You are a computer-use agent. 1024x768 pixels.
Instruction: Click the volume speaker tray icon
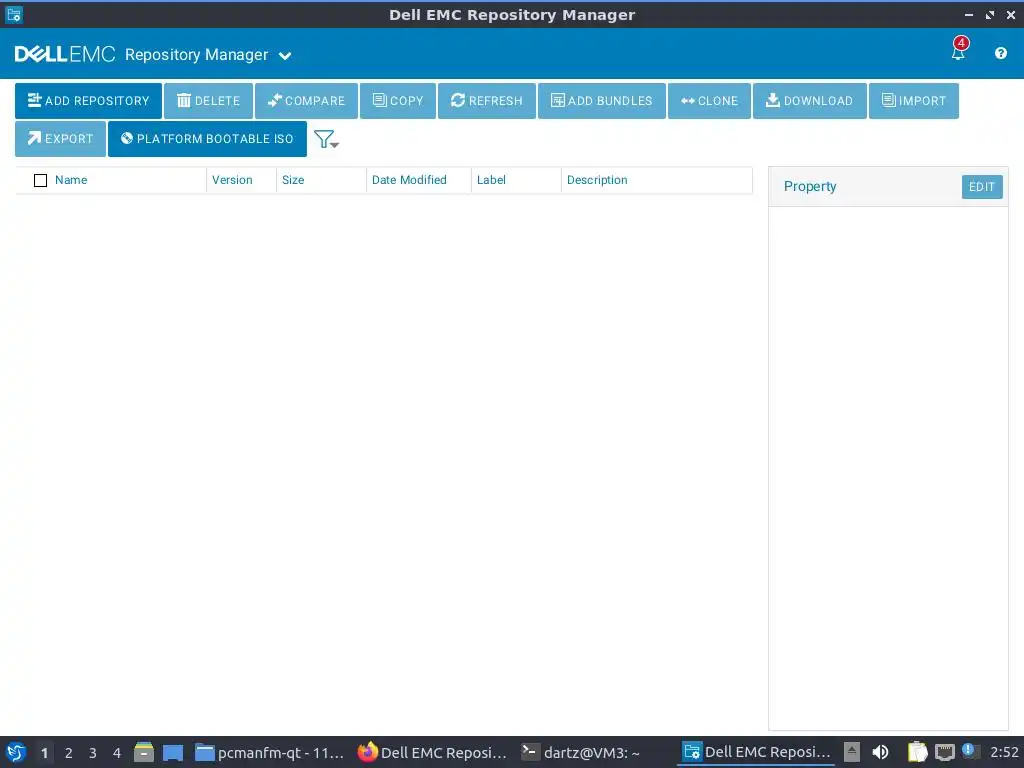point(880,752)
